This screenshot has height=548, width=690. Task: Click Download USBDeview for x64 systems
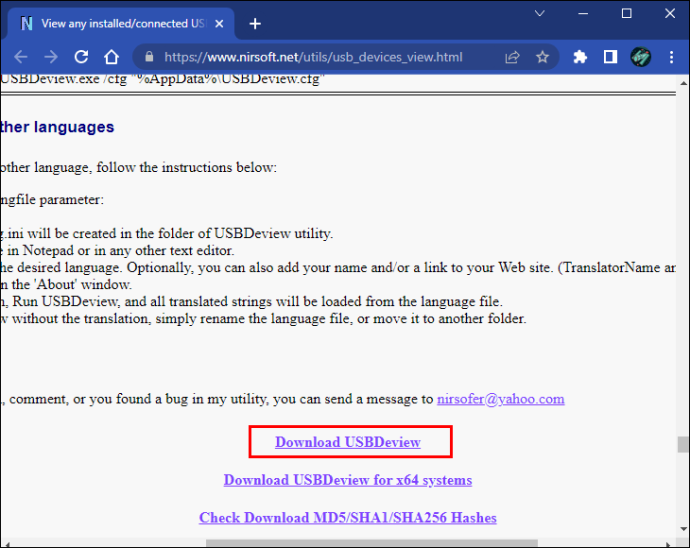pyautogui.click(x=348, y=480)
